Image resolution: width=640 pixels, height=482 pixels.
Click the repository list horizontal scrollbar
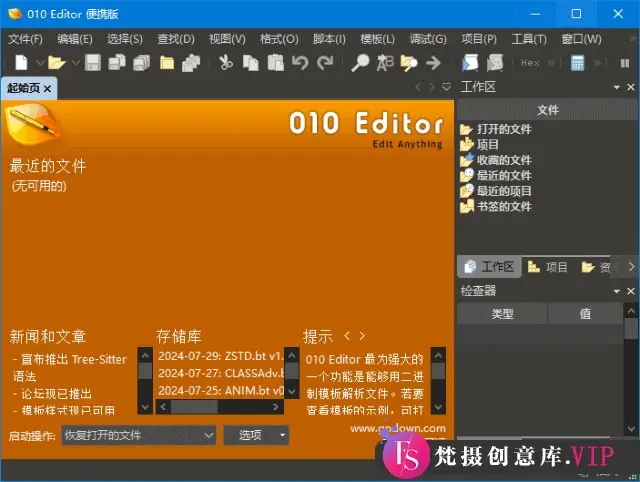coord(220,407)
